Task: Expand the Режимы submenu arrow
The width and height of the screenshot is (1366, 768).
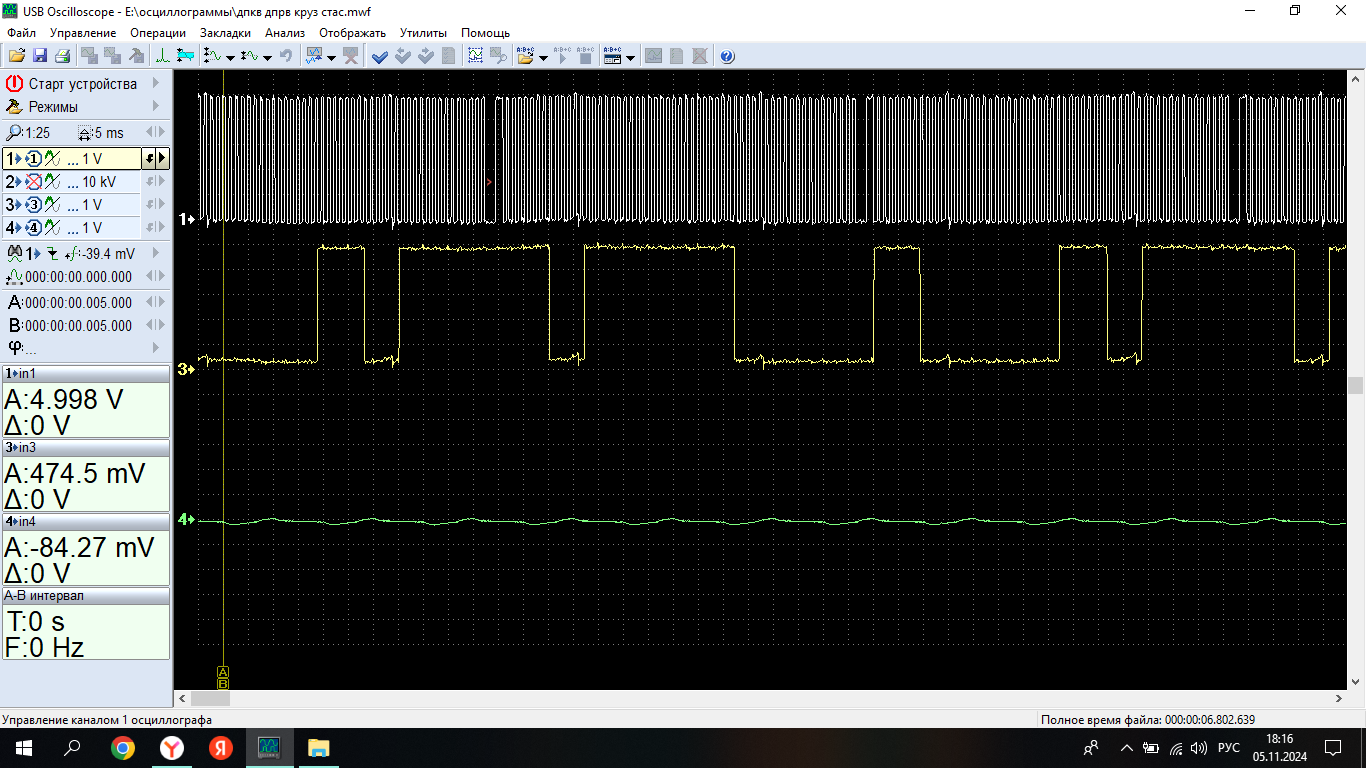Action: [x=156, y=106]
